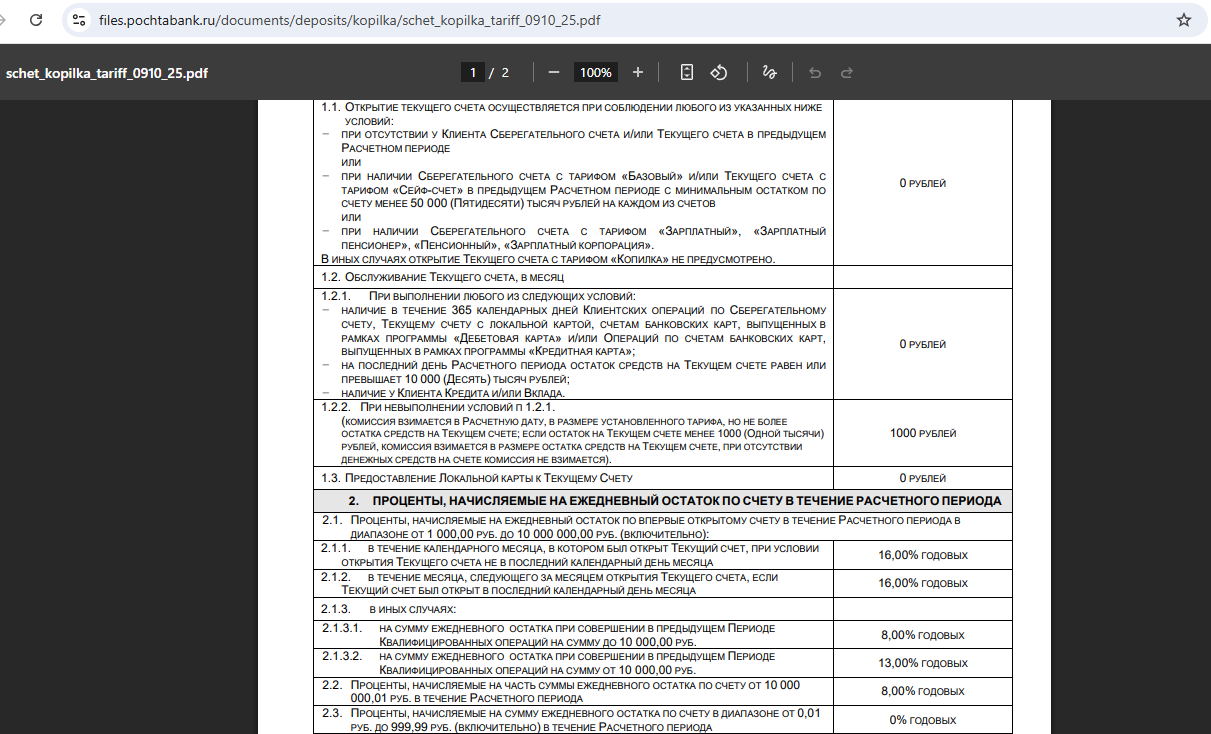Rotate the PDF counterclockwise

point(718,72)
